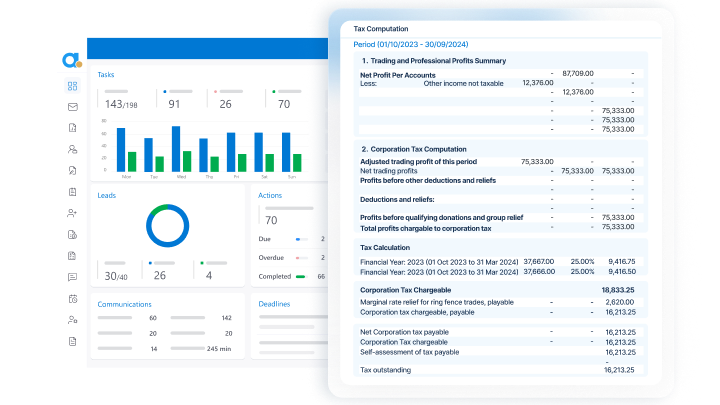Select the Tasks card heading
The height and width of the screenshot is (405, 720).
[105, 75]
